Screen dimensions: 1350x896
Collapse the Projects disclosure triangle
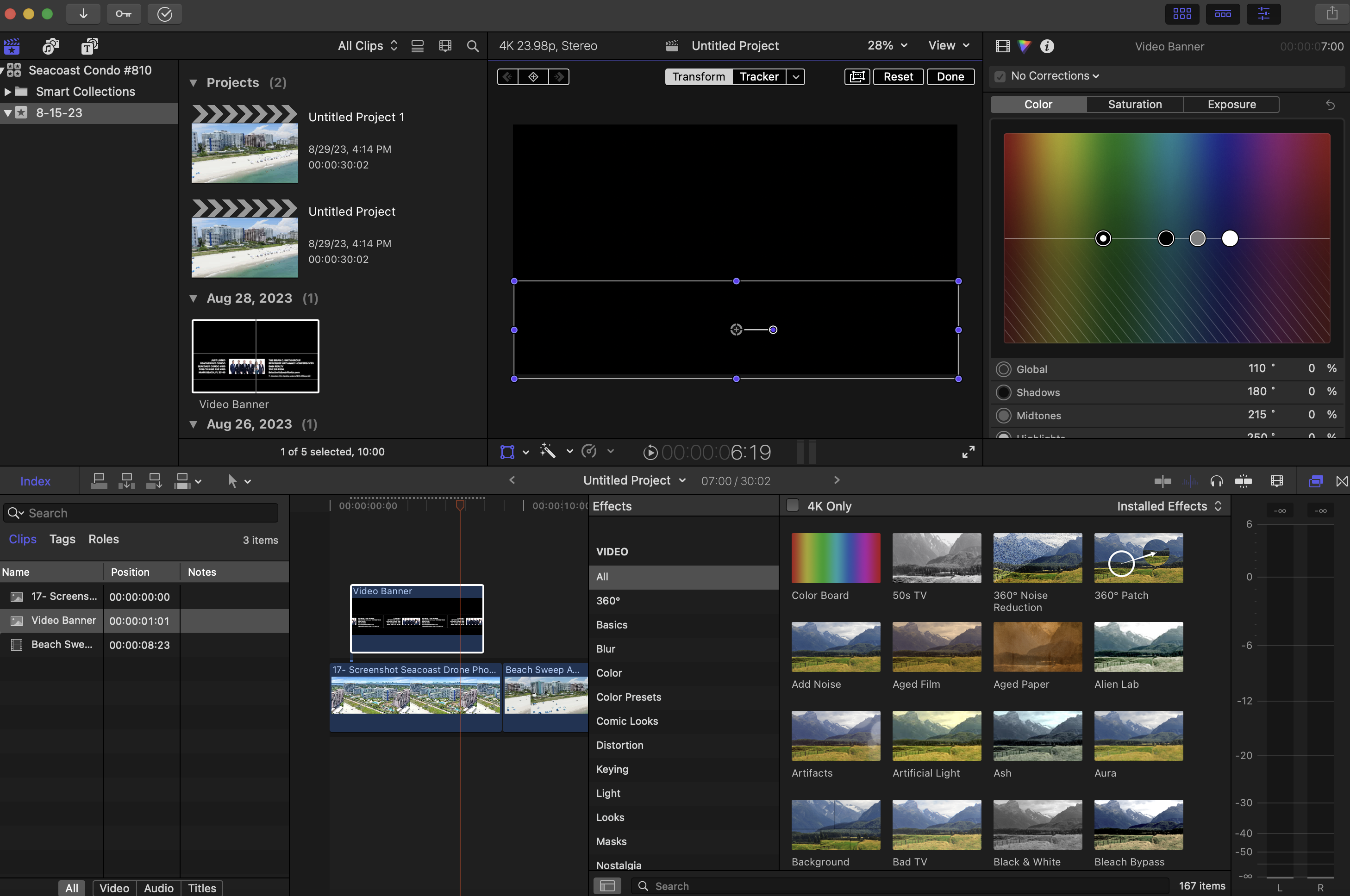(x=193, y=83)
